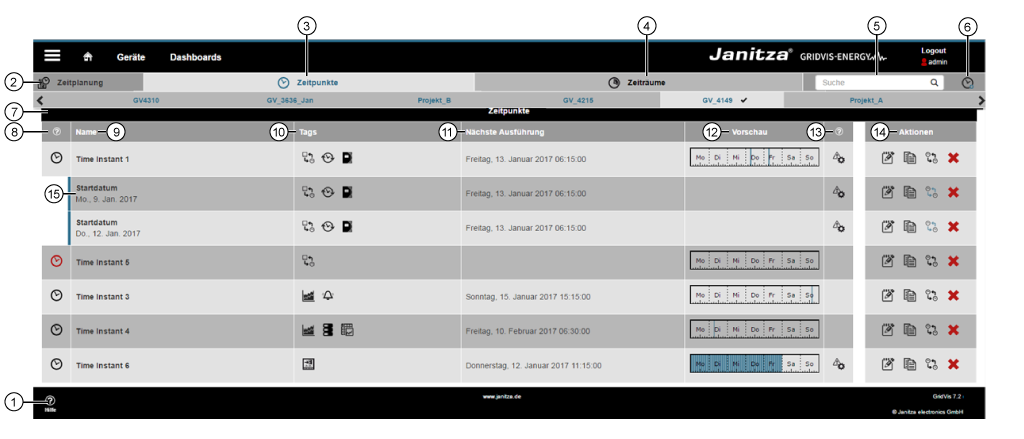This screenshot has width=1024, height=439.
Task: Click the Hilfe help icon in footer
Action: [x=50, y=401]
